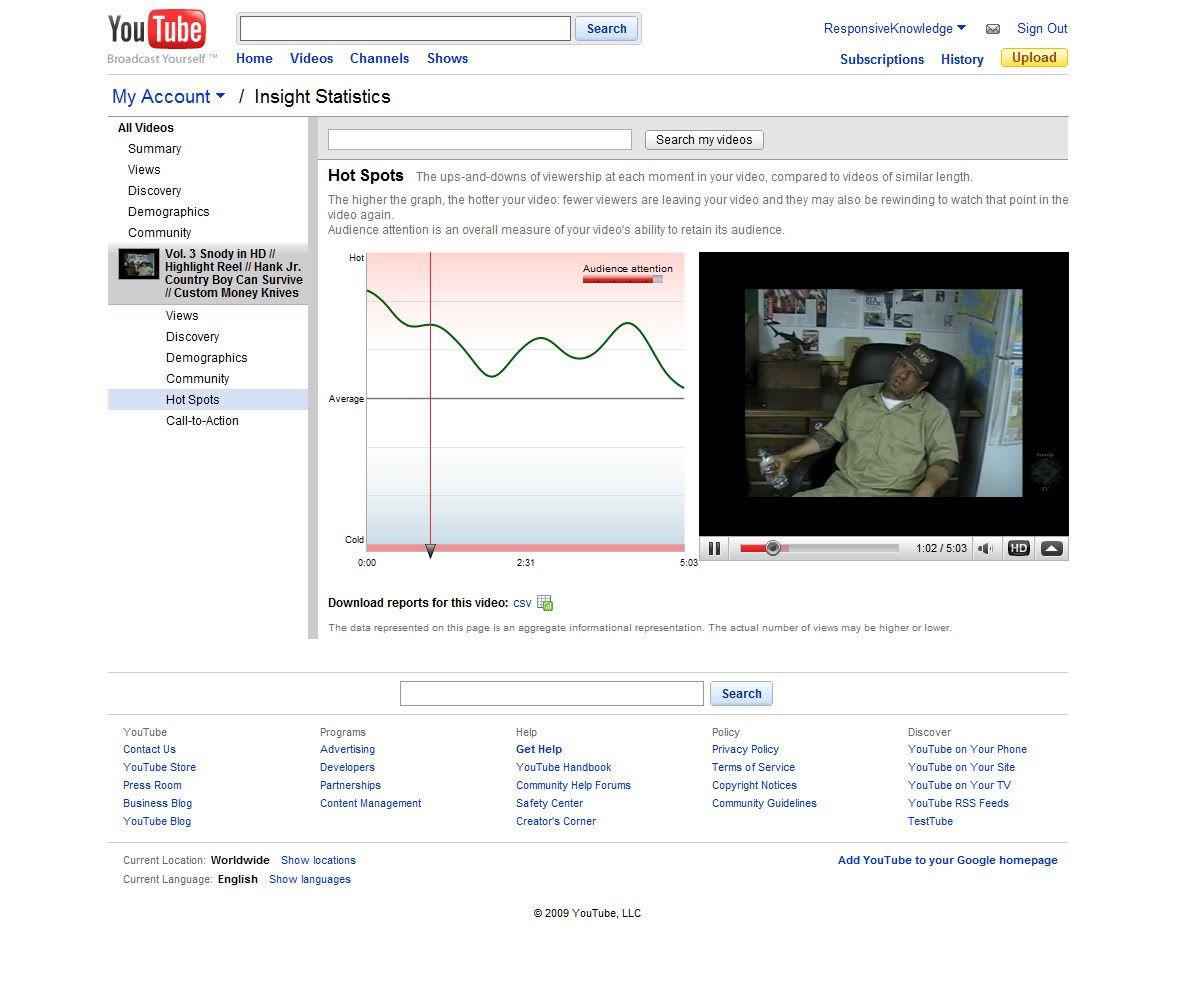Open Views under All Videos
Viewport: 1181px width, 981px height.
click(x=144, y=170)
